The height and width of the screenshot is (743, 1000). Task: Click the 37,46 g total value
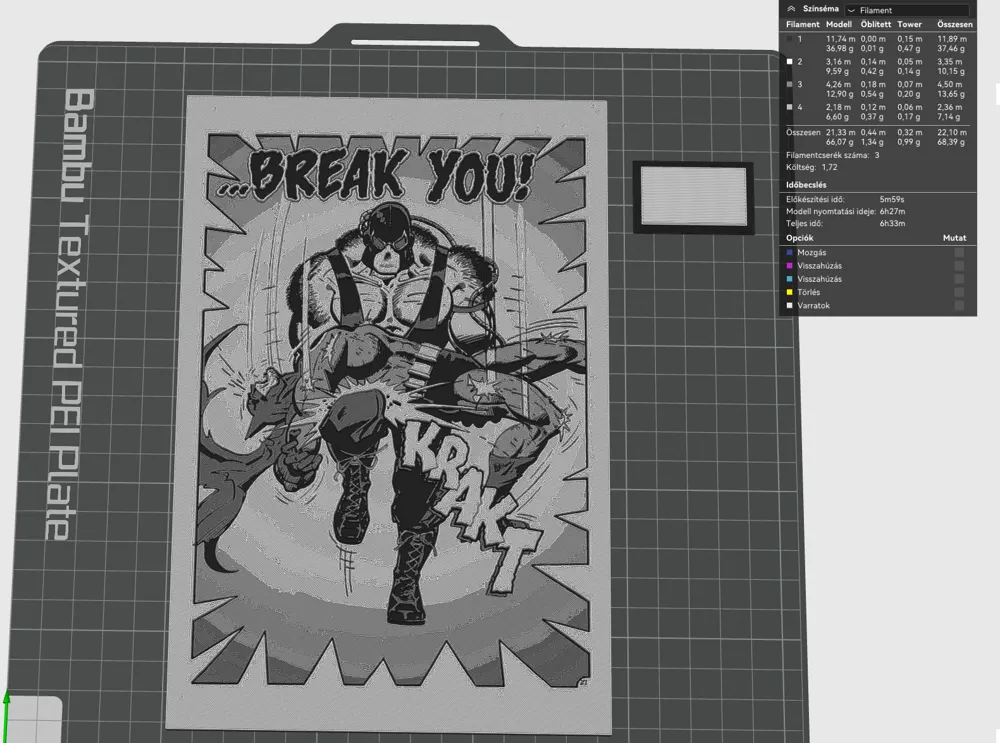pos(951,48)
